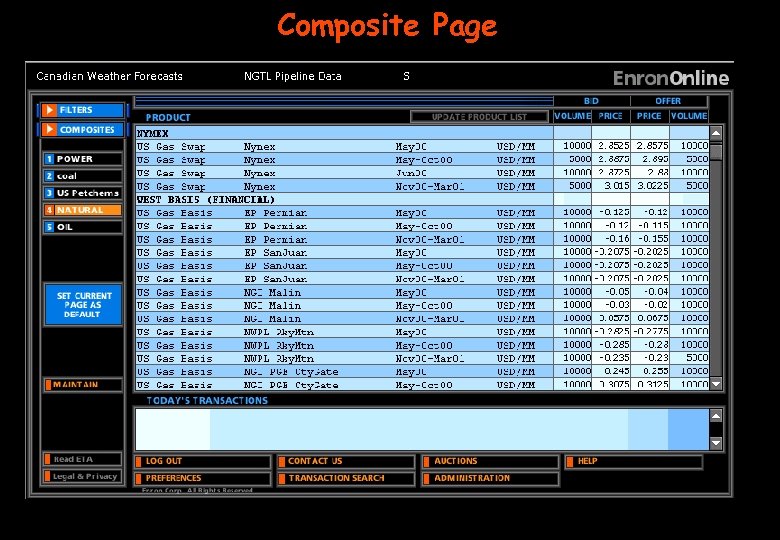780x540 pixels.
Task: Click bid price 3.015
Action: tap(611, 186)
